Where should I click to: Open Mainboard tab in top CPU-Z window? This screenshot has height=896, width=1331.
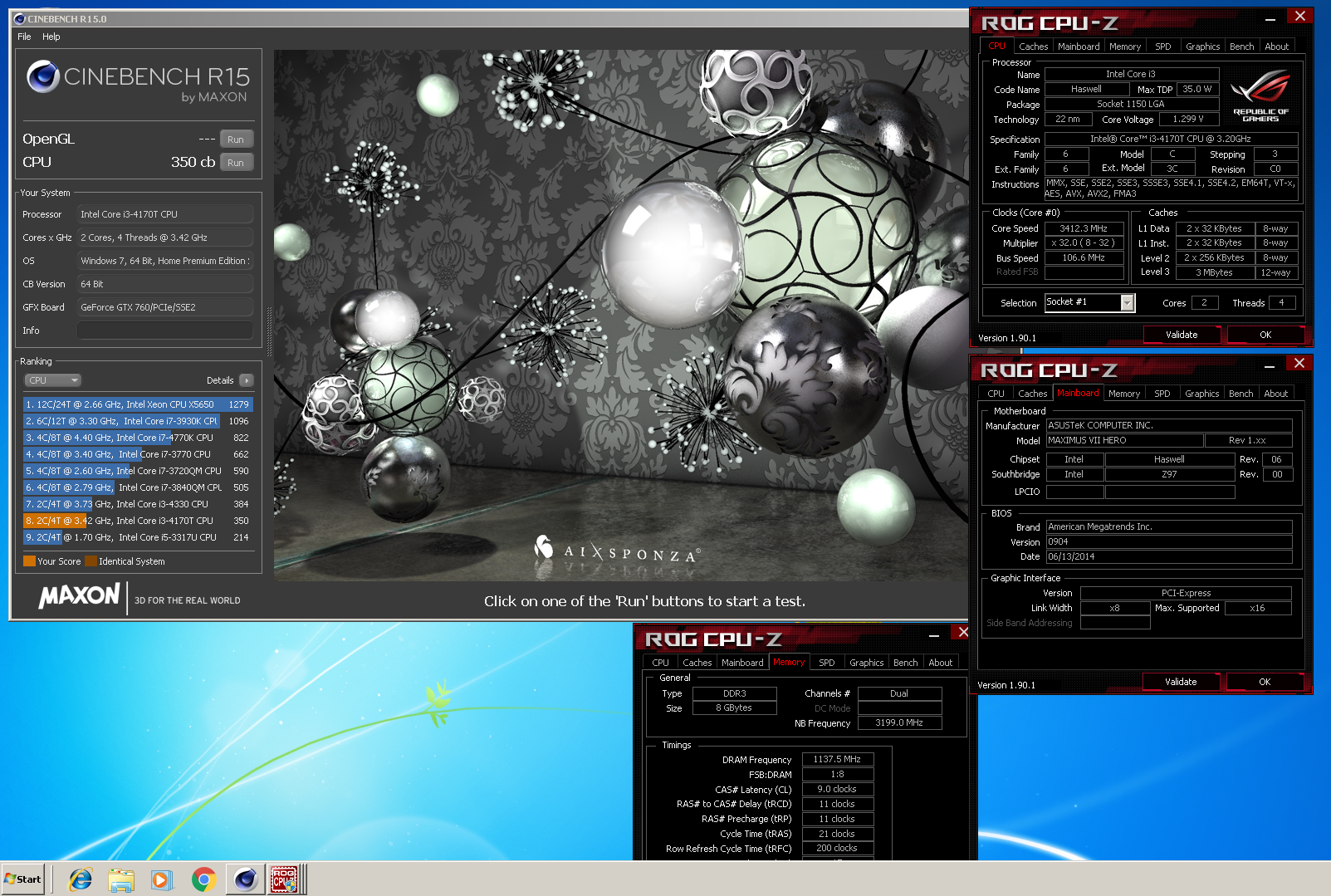pos(1079,47)
